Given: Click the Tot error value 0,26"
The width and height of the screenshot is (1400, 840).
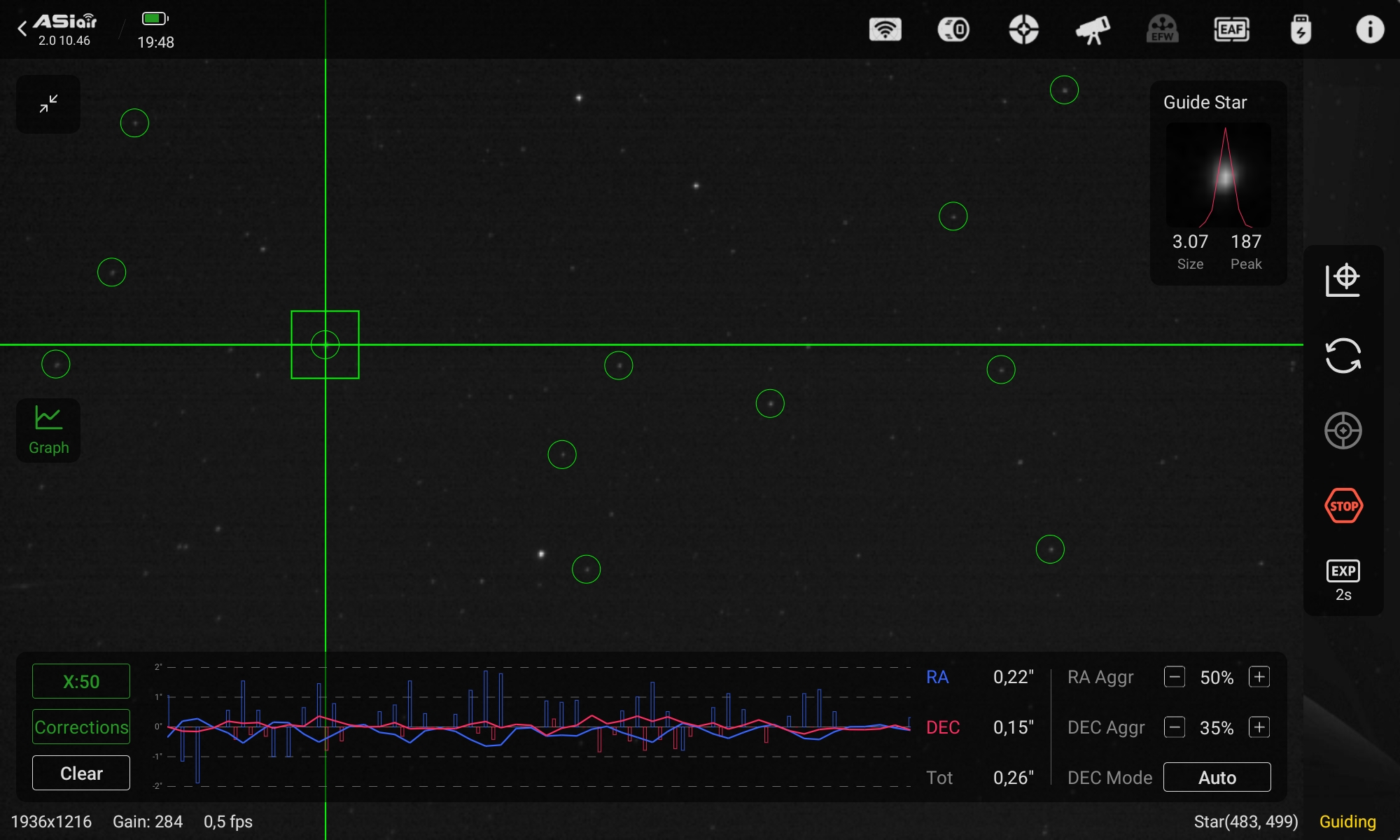Looking at the screenshot, I should 1013,778.
